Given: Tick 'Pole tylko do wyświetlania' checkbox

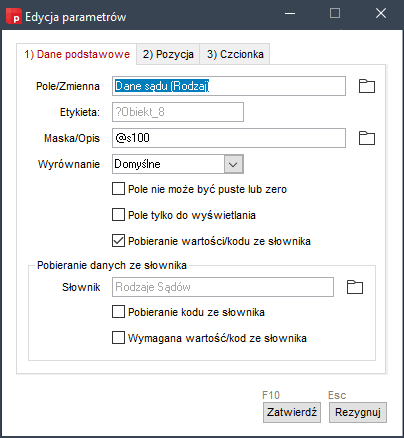Looking at the screenshot, I should point(118,215).
